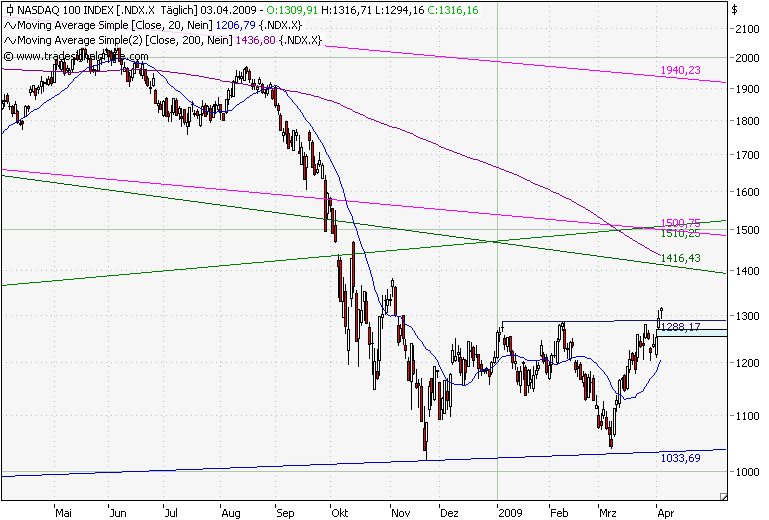769x520 pixels.
Task: Click the Nov month label on the time axis
Action: click(400, 513)
